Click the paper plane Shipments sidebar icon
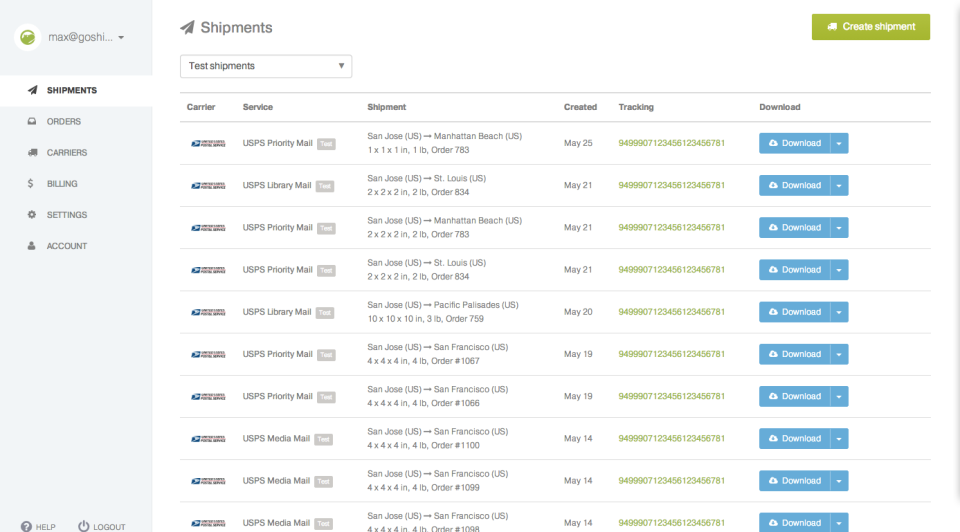This screenshot has height=532, width=960. point(32,90)
